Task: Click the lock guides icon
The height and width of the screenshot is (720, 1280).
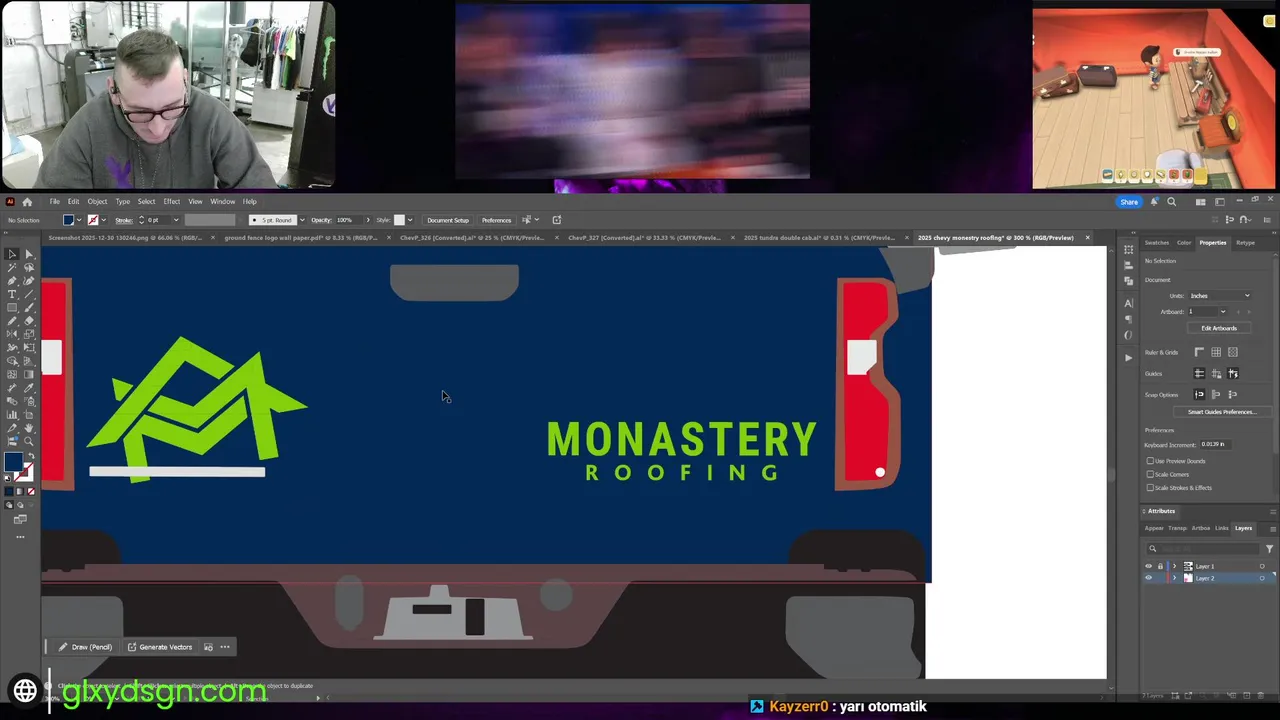Action: 1216,374
